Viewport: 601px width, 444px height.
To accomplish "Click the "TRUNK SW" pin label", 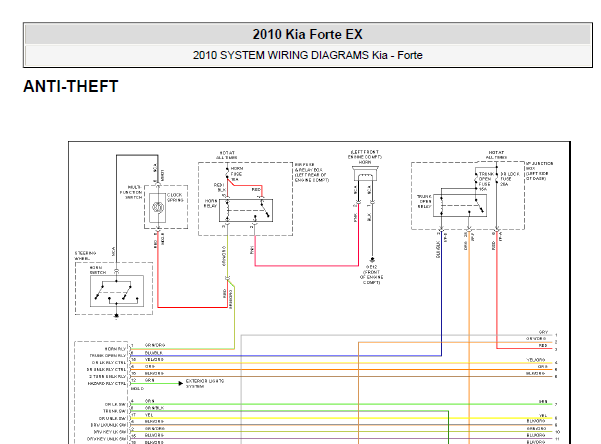I will coord(115,411).
